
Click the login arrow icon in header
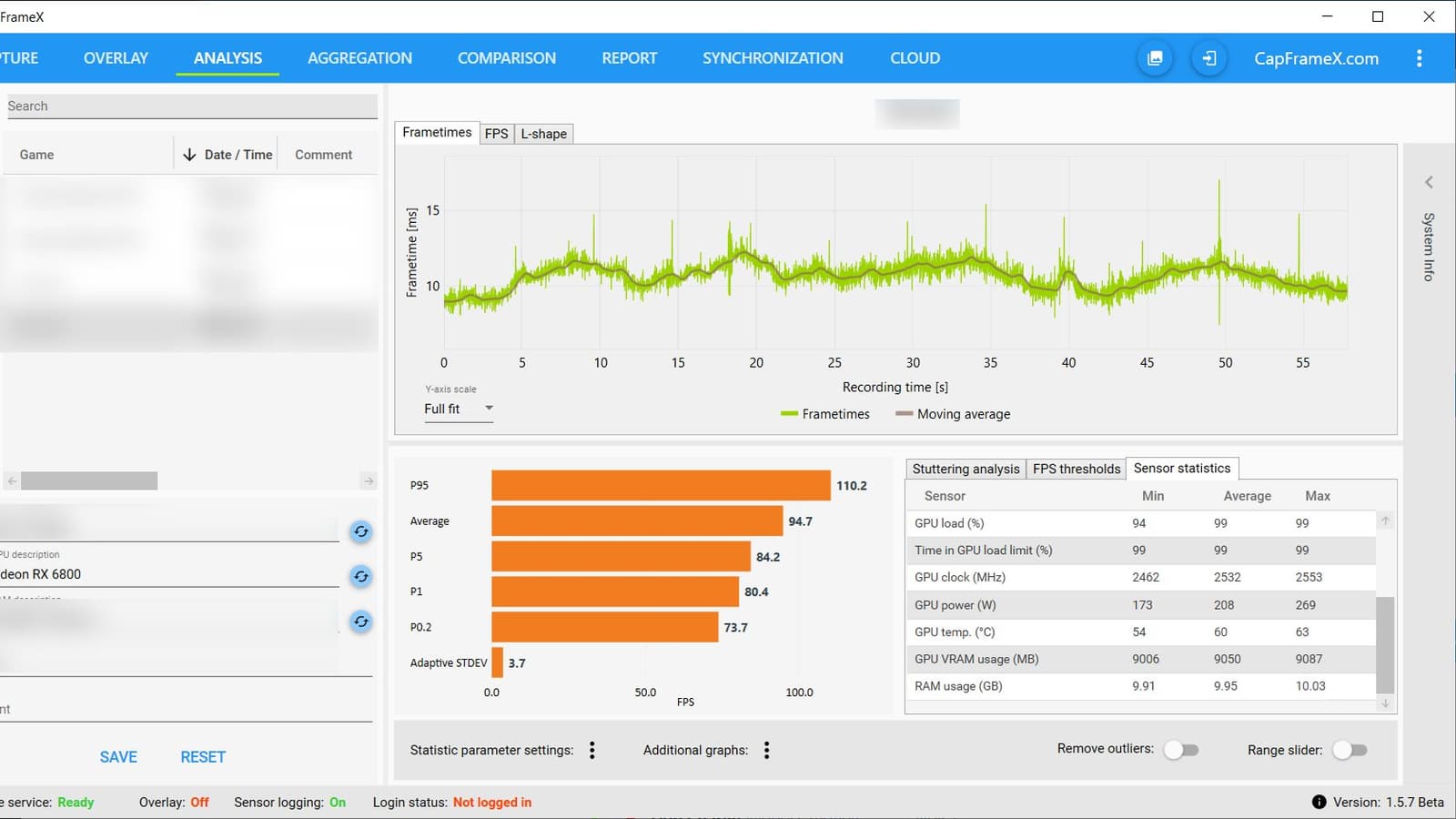(x=1208, y=58)
